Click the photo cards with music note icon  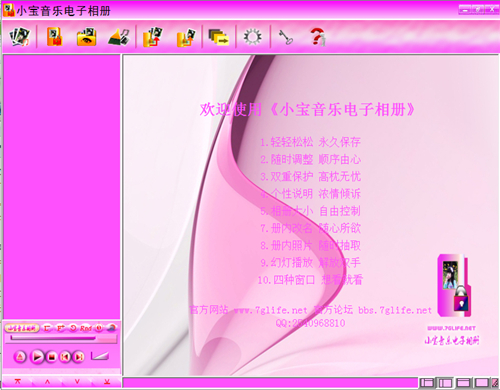point(19,36)
